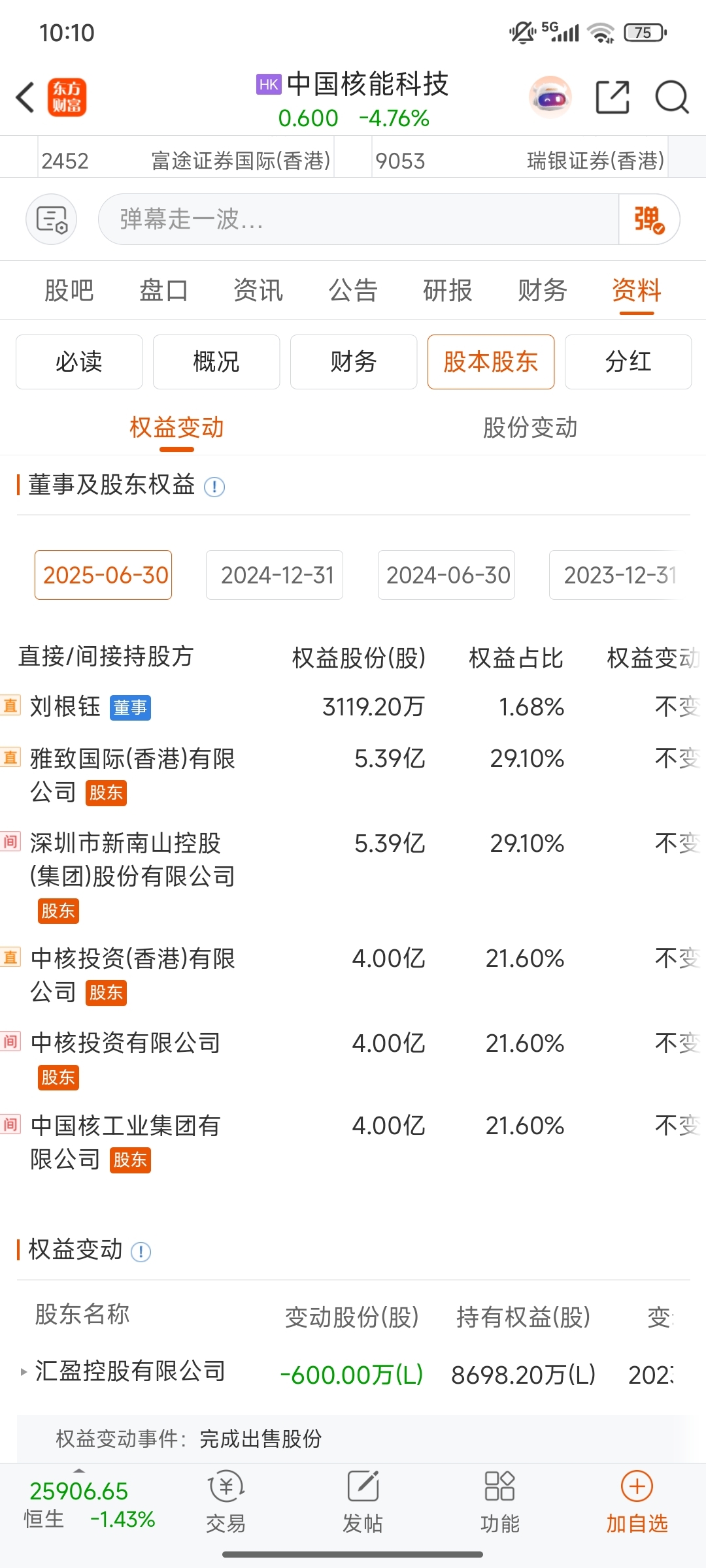Open the danmaku settings list icon
This screenshot has width=706, height=1568.
pyautogui.click(x=52, y=220)
